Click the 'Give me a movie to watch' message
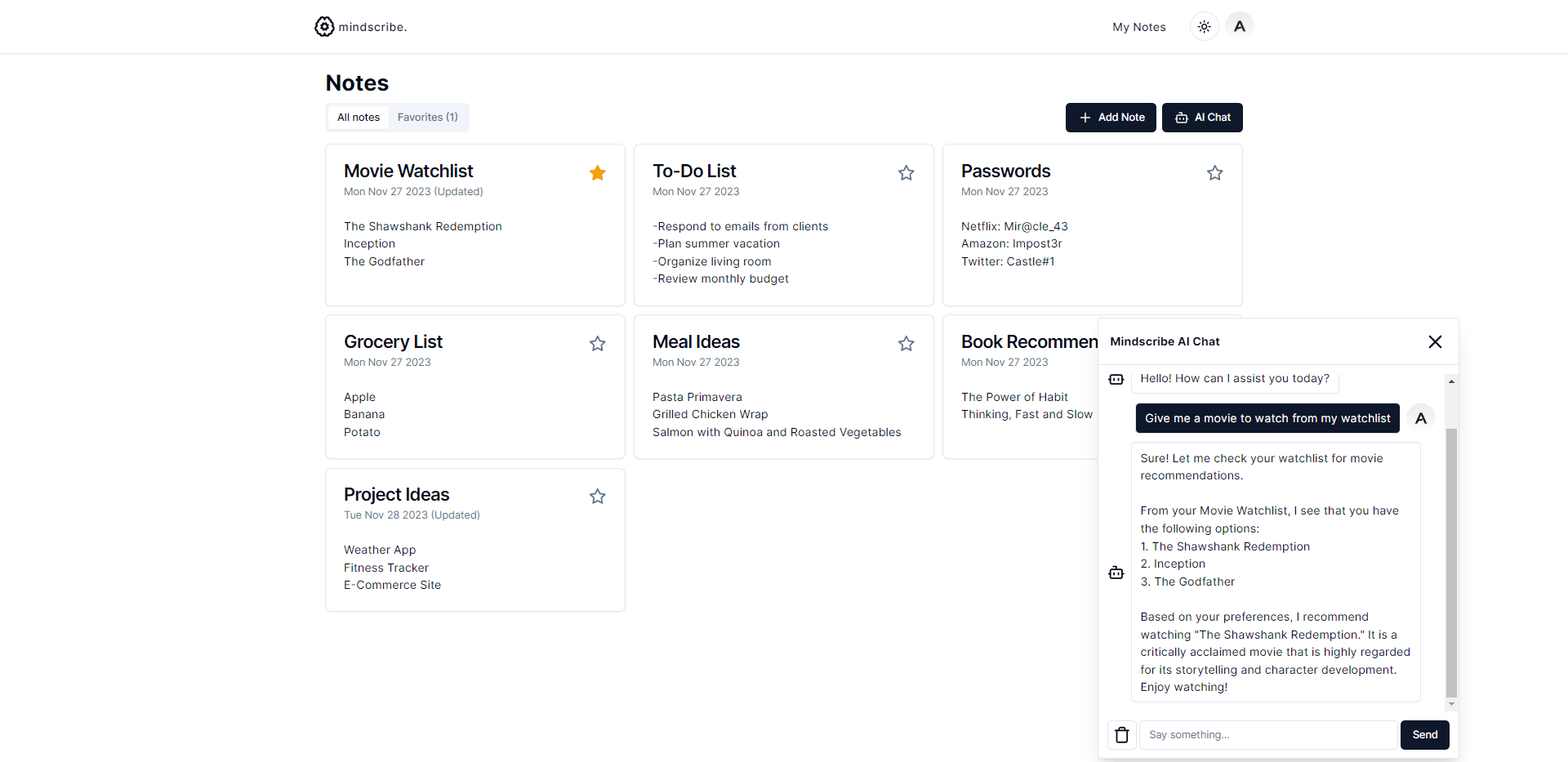 (x=1267, y=418)
